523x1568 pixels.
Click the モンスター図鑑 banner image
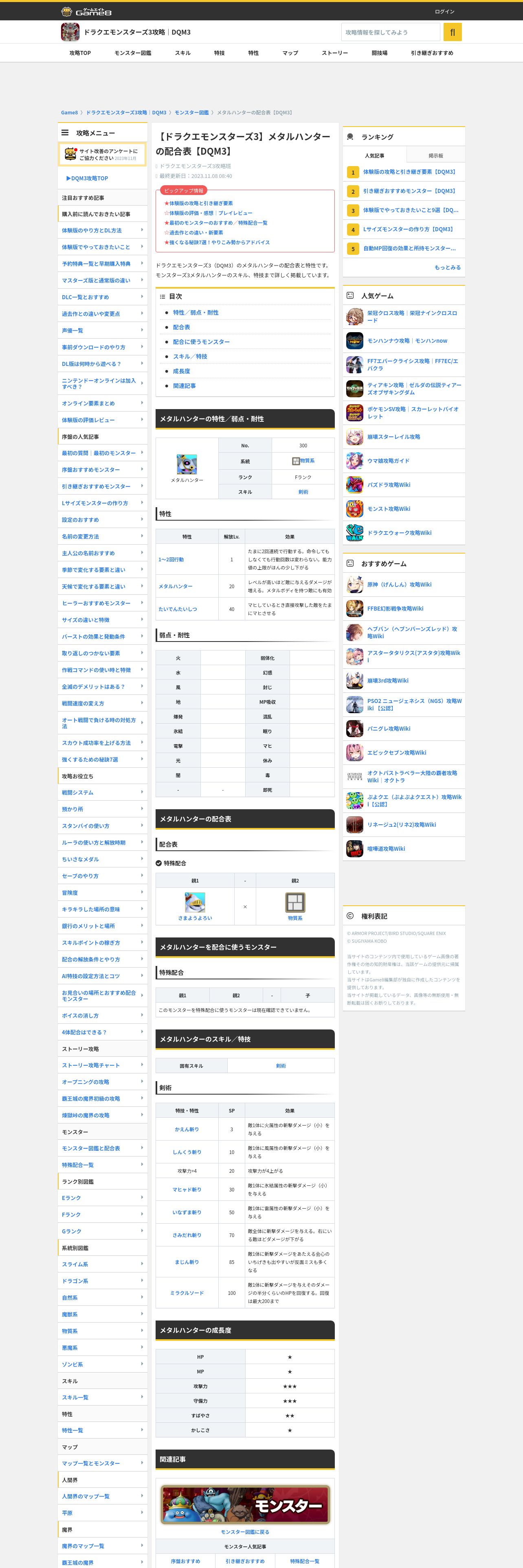[245, 1504]
